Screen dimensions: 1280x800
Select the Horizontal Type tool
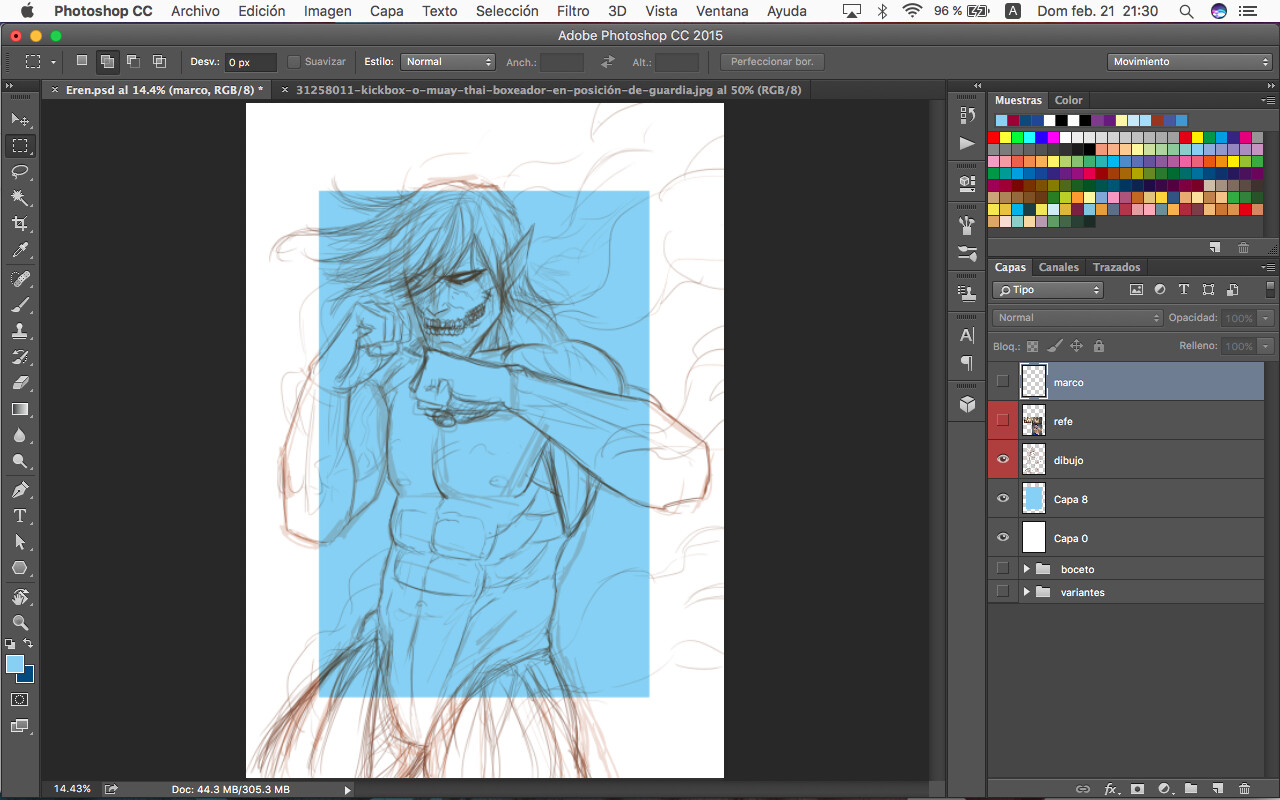(20, 516)
